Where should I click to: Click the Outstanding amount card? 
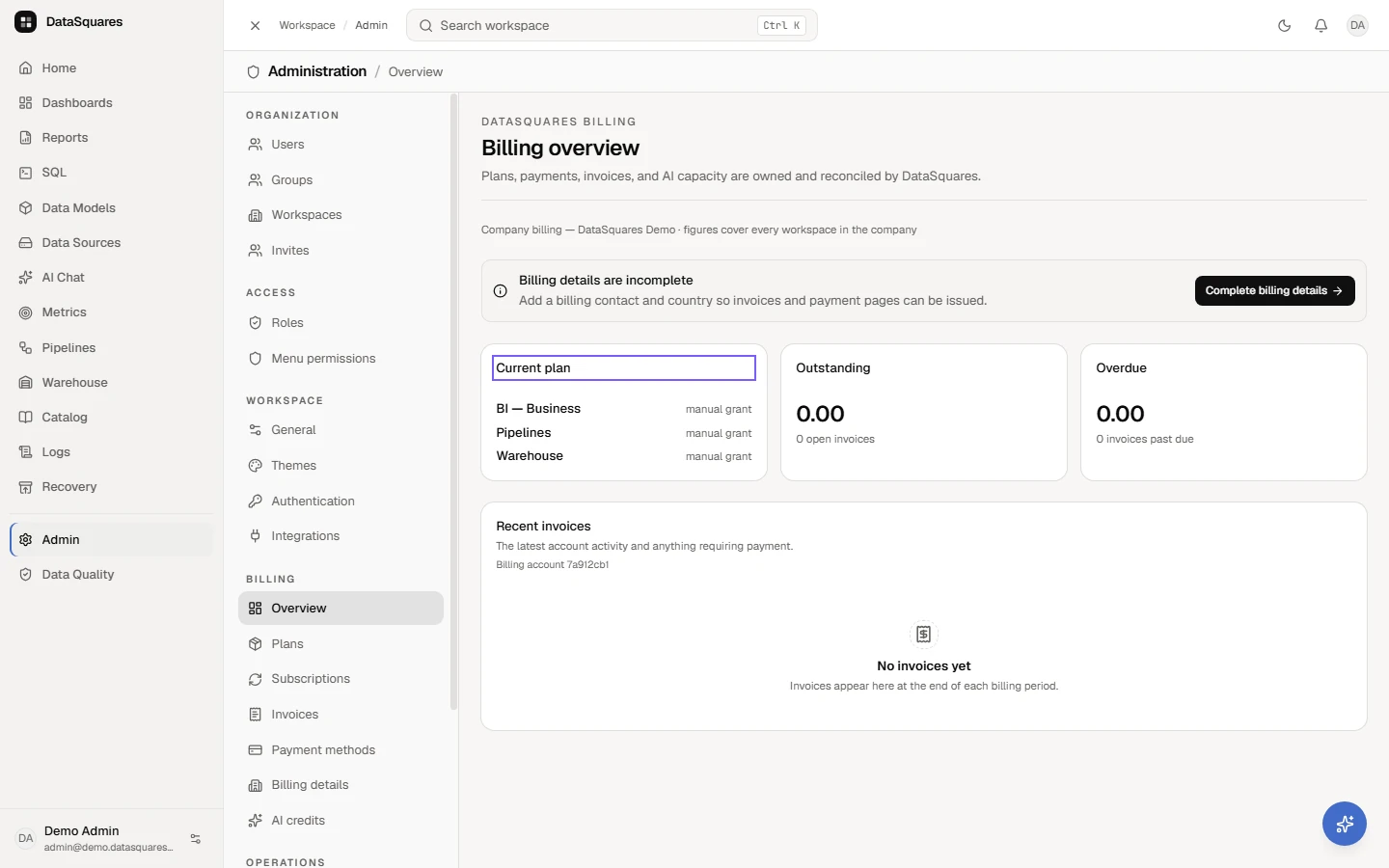tap(923, 413)
